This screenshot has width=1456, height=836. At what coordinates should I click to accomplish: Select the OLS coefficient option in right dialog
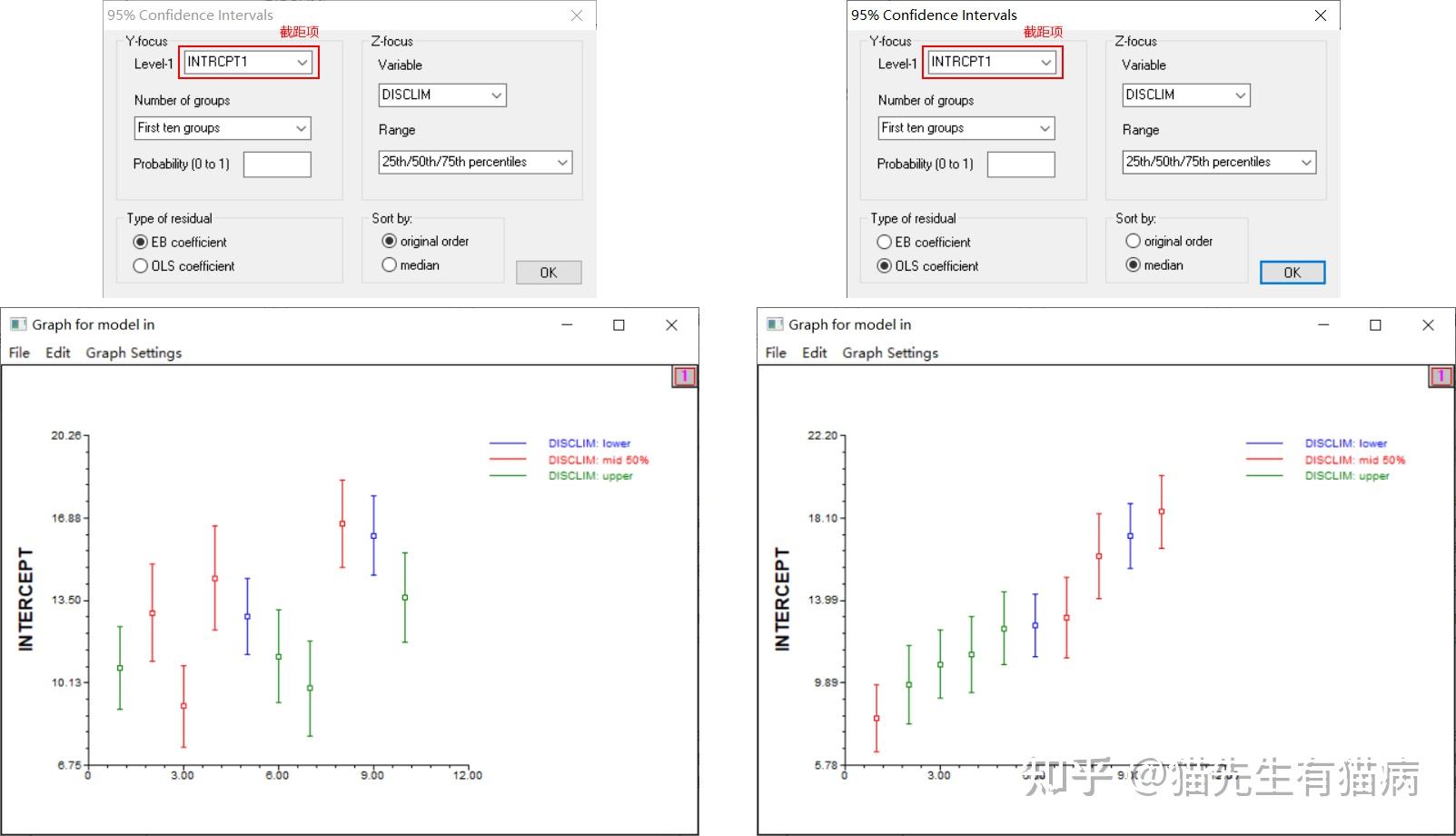[885, 266]
